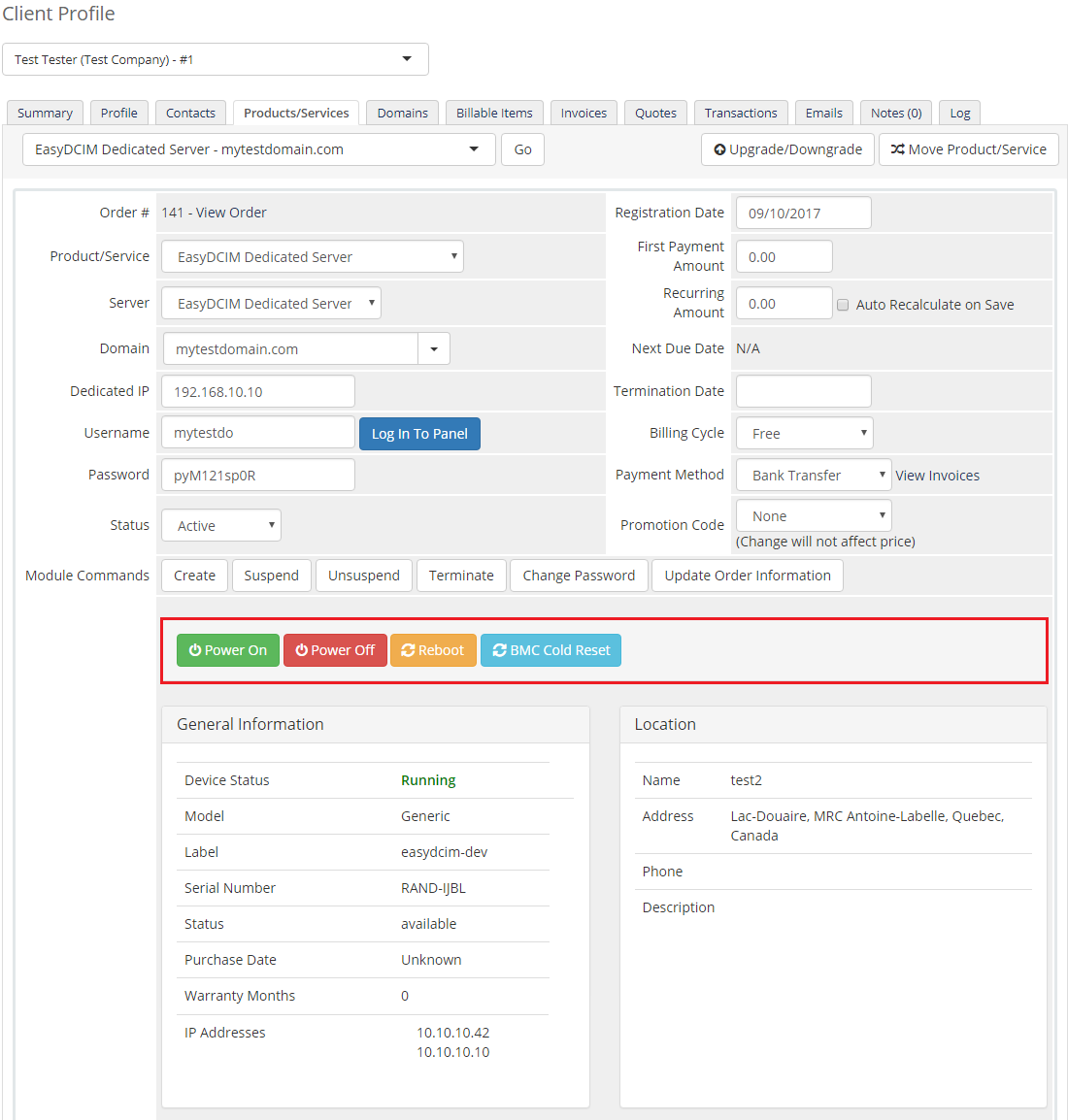
Task: Click the orange Reboot button
Action: (433, 650)
